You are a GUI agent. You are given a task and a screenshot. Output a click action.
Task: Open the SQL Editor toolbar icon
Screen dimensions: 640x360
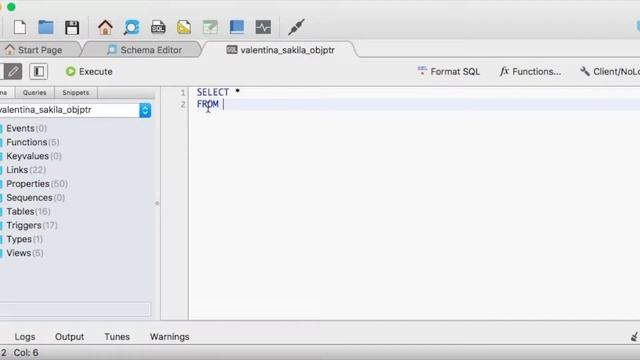(158, 27)
